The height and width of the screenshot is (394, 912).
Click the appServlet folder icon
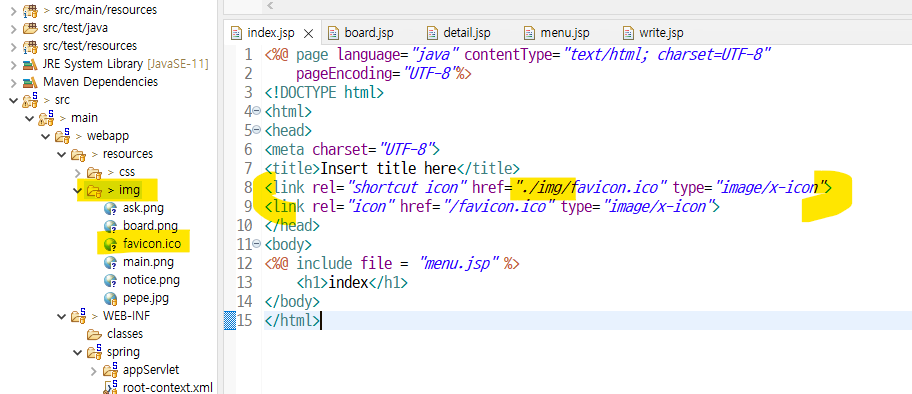(111, 370)
